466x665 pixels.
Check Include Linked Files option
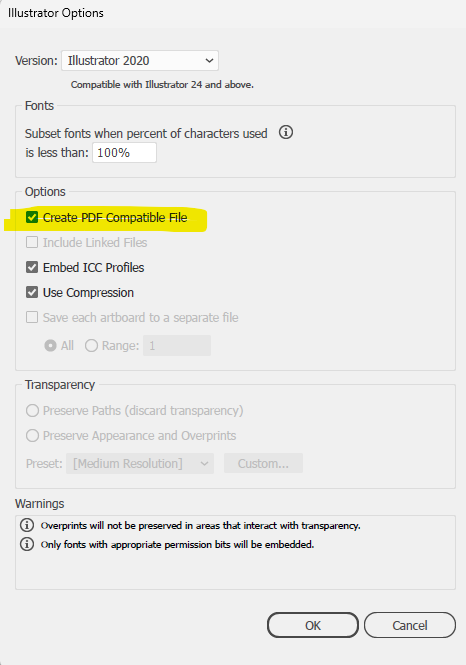[x=32, y=242]
